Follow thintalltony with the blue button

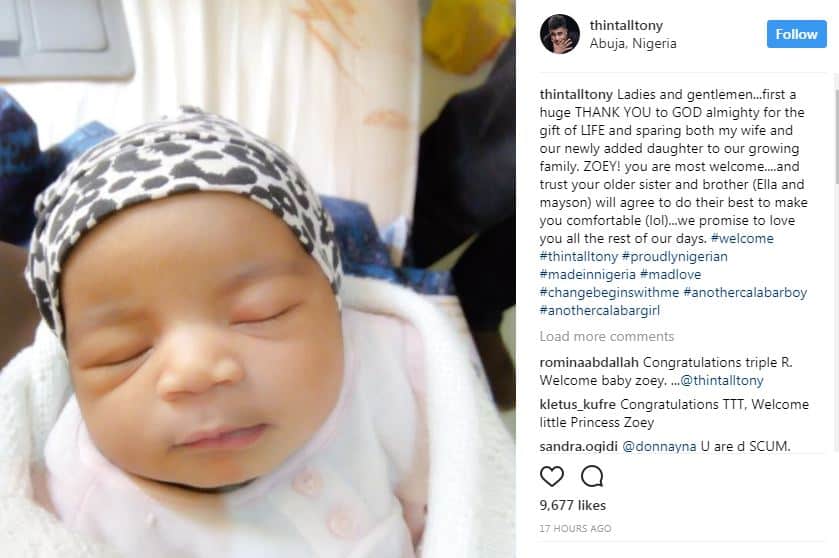click(x=796, y=34)
